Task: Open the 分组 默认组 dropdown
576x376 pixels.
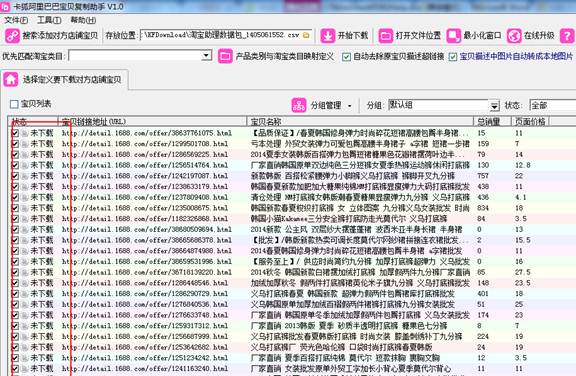Action: tap(494, 106)
